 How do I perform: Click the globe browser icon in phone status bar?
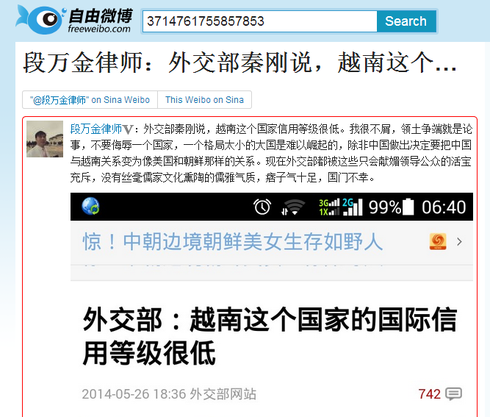coord(91,206)
